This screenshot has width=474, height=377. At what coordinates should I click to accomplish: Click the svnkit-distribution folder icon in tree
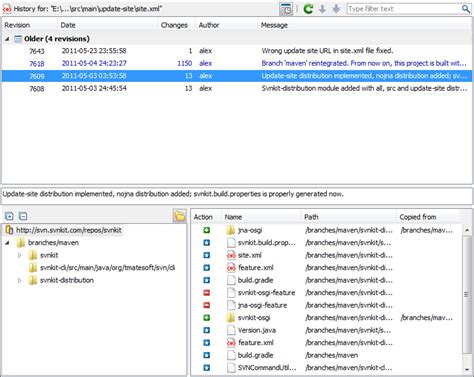[33, 280]
